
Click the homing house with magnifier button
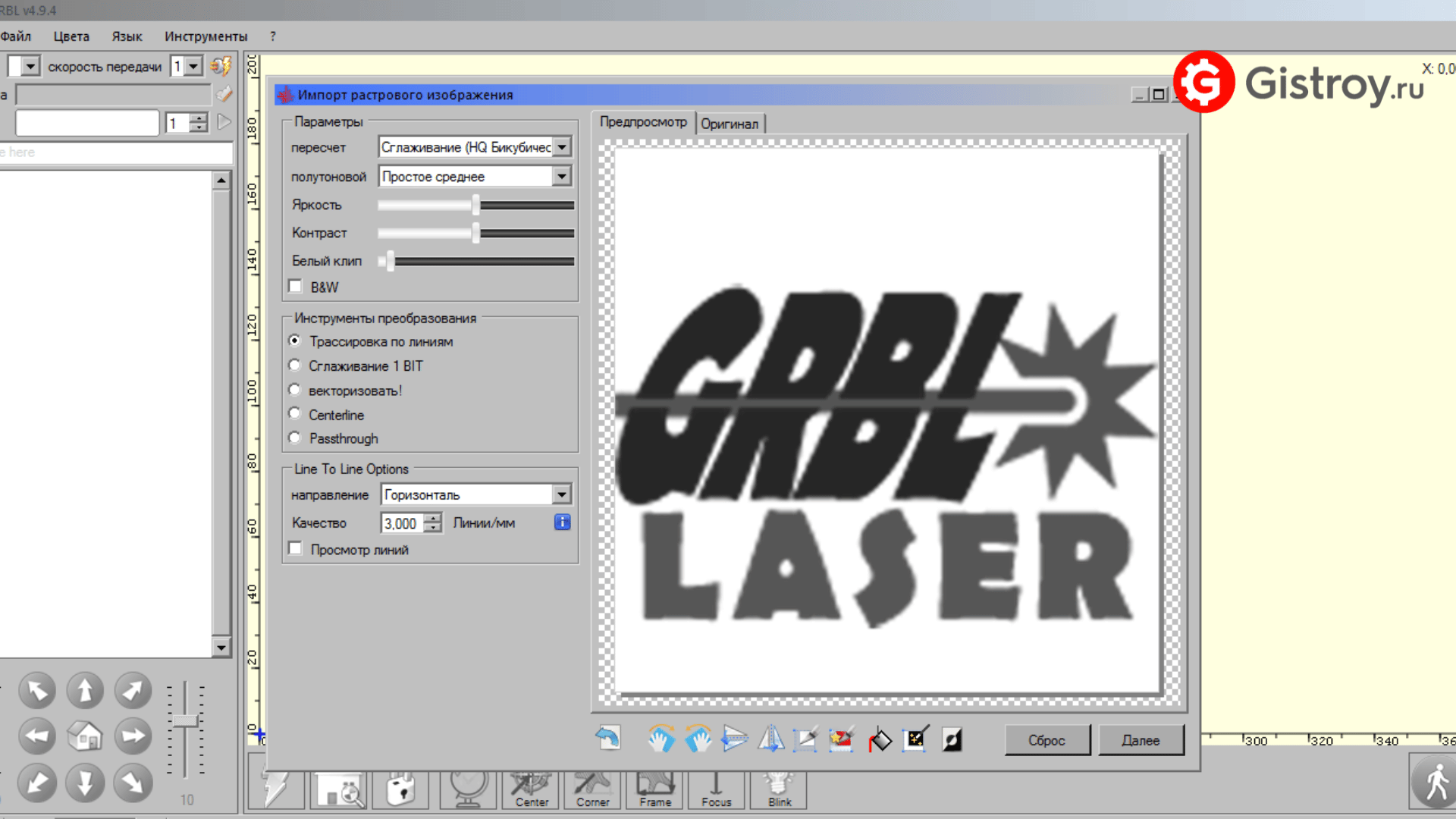pyautogui.click(x=339, y=789)
